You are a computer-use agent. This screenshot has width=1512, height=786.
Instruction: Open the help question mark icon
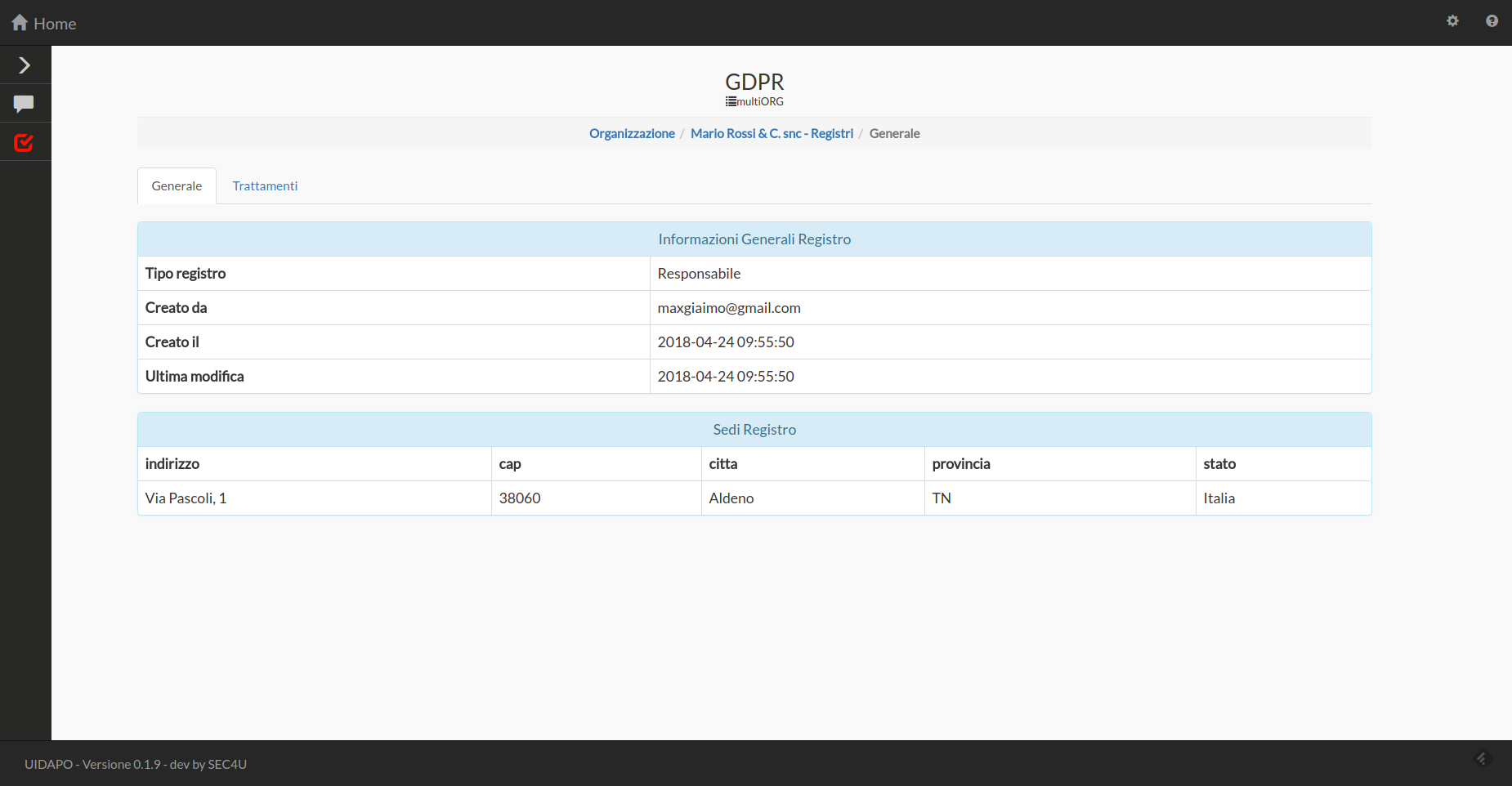[x=1492, y=21]
